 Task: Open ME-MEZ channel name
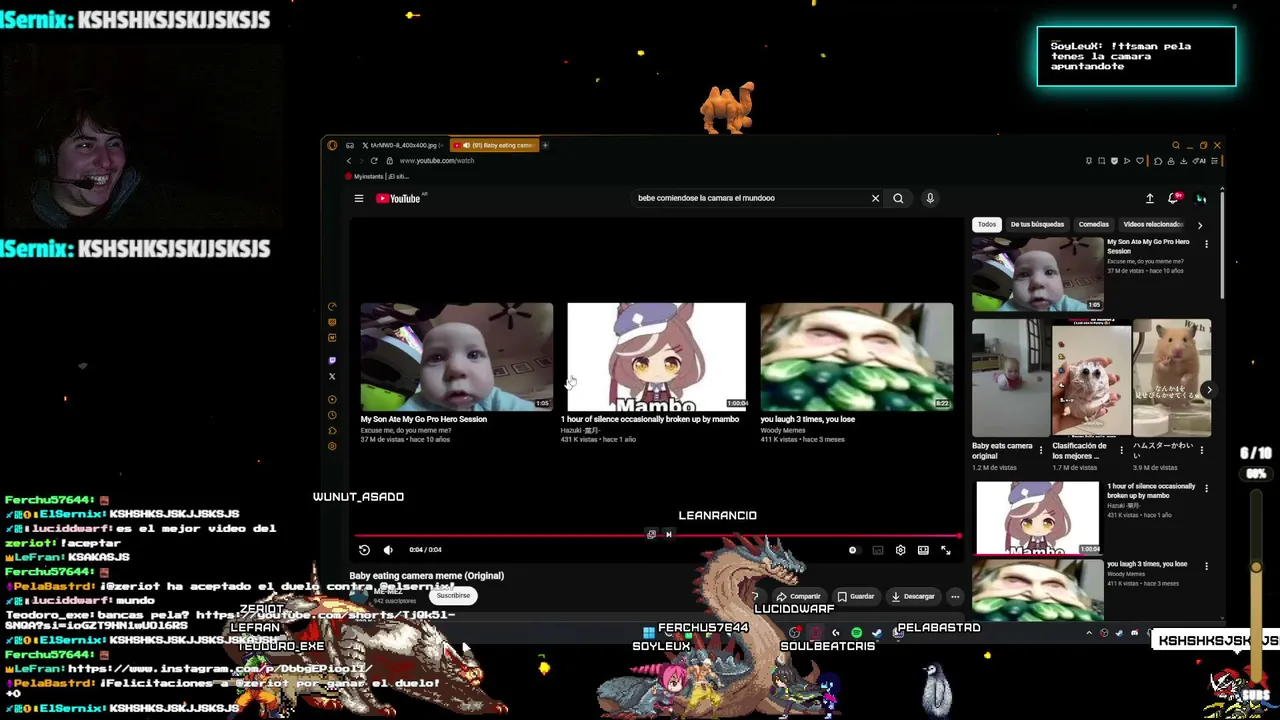coord(388,591)
